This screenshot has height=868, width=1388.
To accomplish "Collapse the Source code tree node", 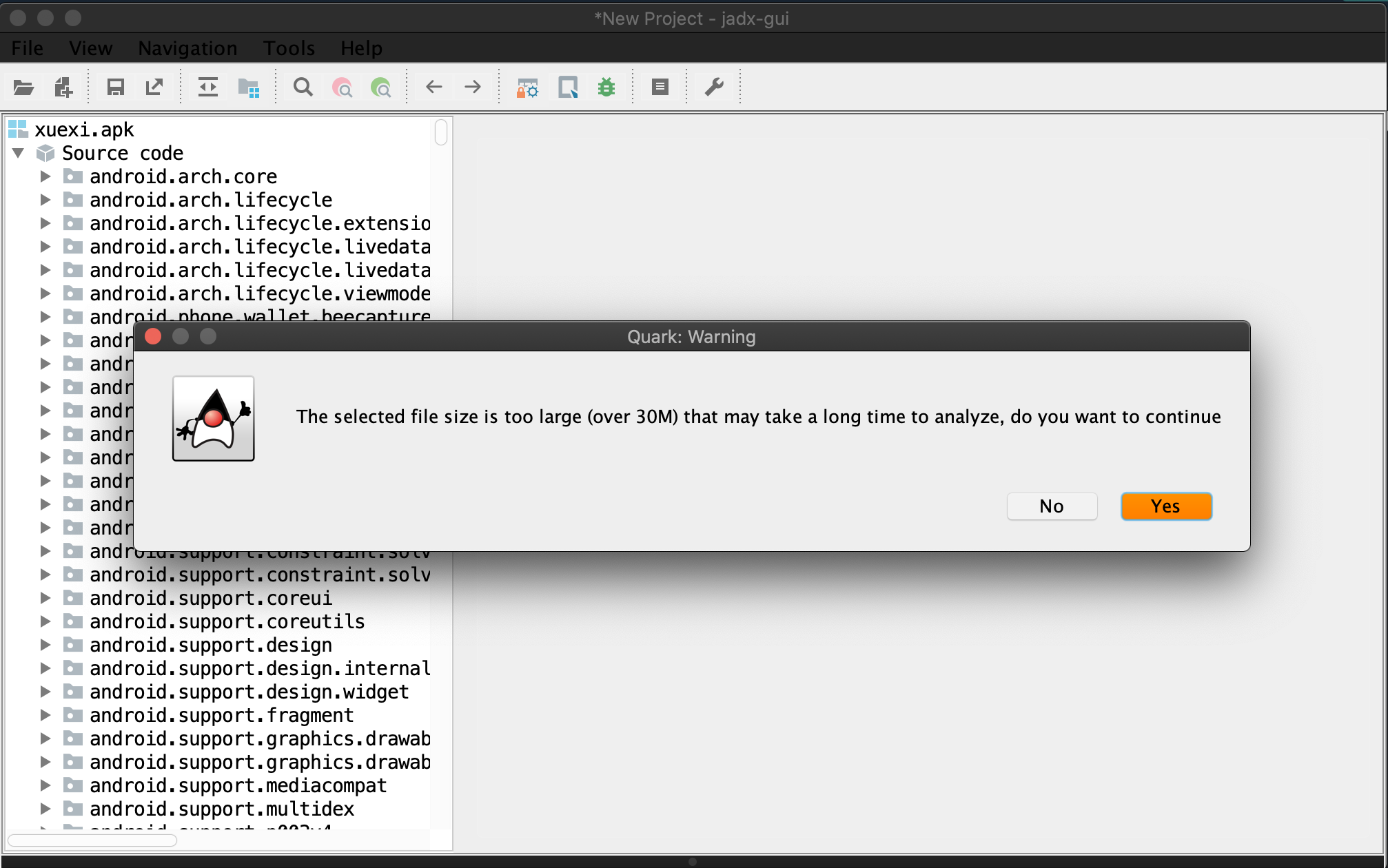I will coord(19,153).
